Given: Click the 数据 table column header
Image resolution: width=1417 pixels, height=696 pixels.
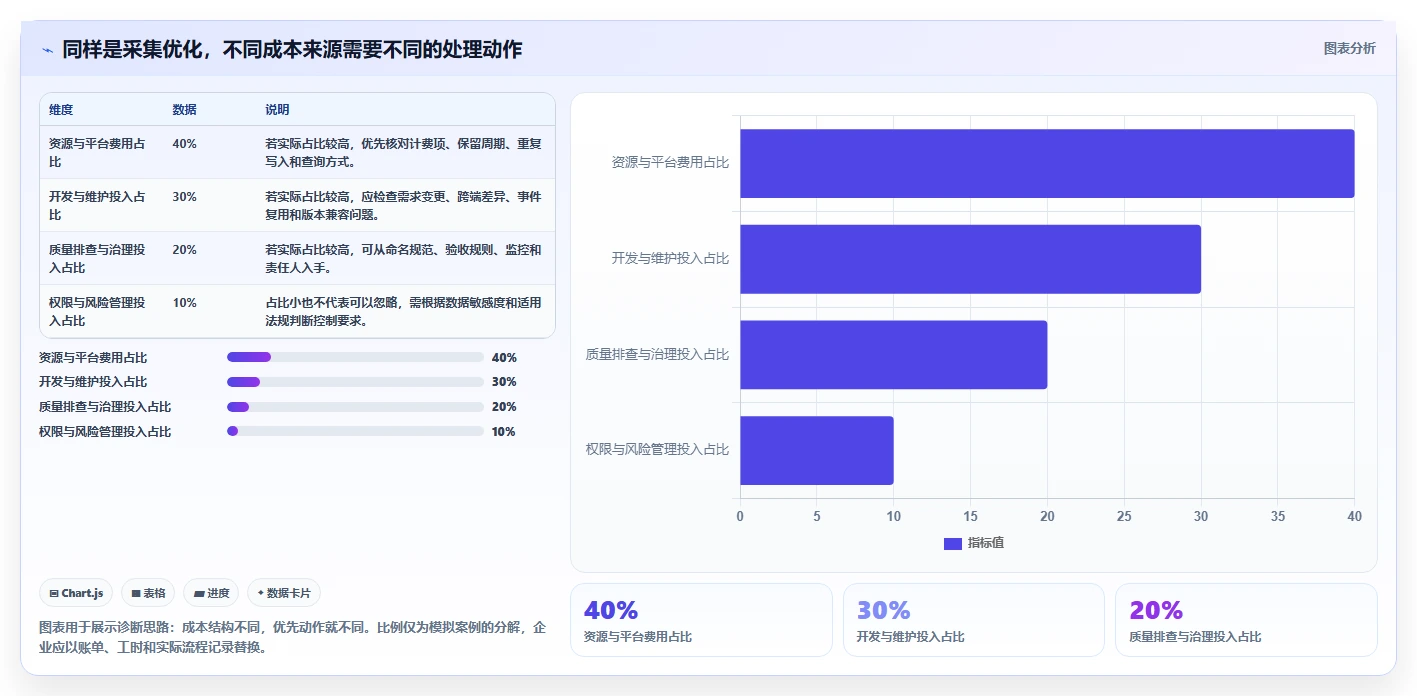Looking at the screenshot, I should pyautogui.click(x=184, y=110).
